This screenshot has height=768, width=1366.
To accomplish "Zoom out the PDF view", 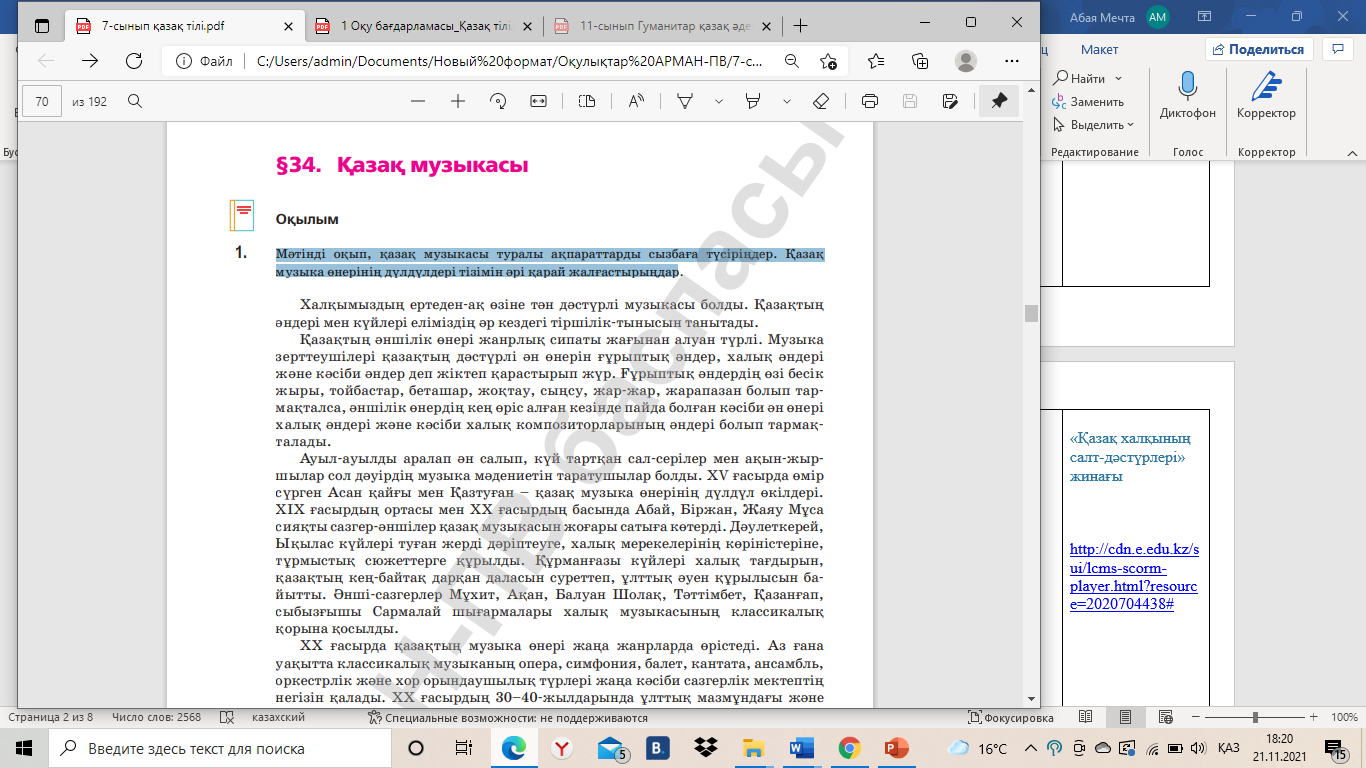I will coord(418,101).
